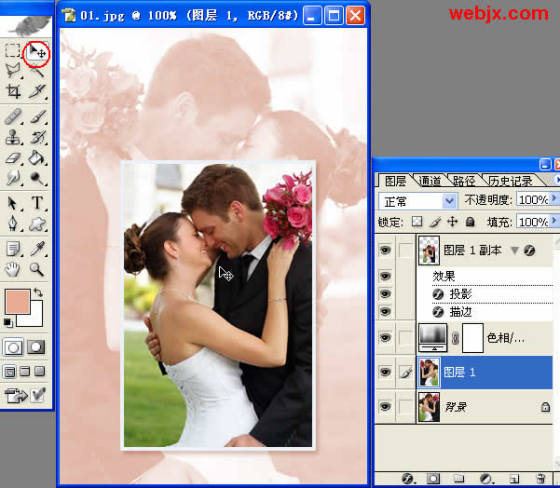Switch to Full Screen mode
560x488 pixels.
pos(39,371)
